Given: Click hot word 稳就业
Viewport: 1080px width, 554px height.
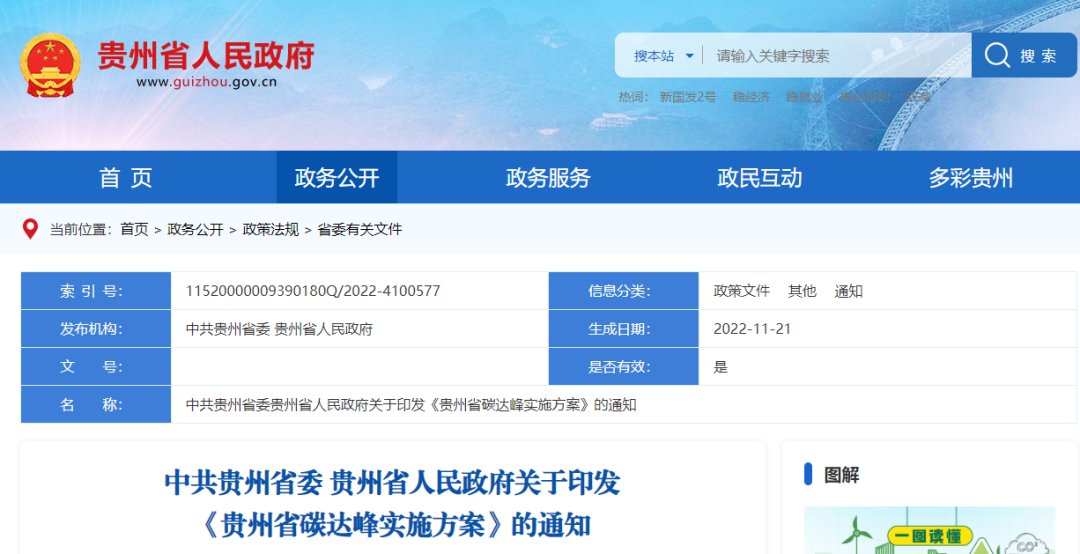Looking at the screenshot, I should click(804, 97).
